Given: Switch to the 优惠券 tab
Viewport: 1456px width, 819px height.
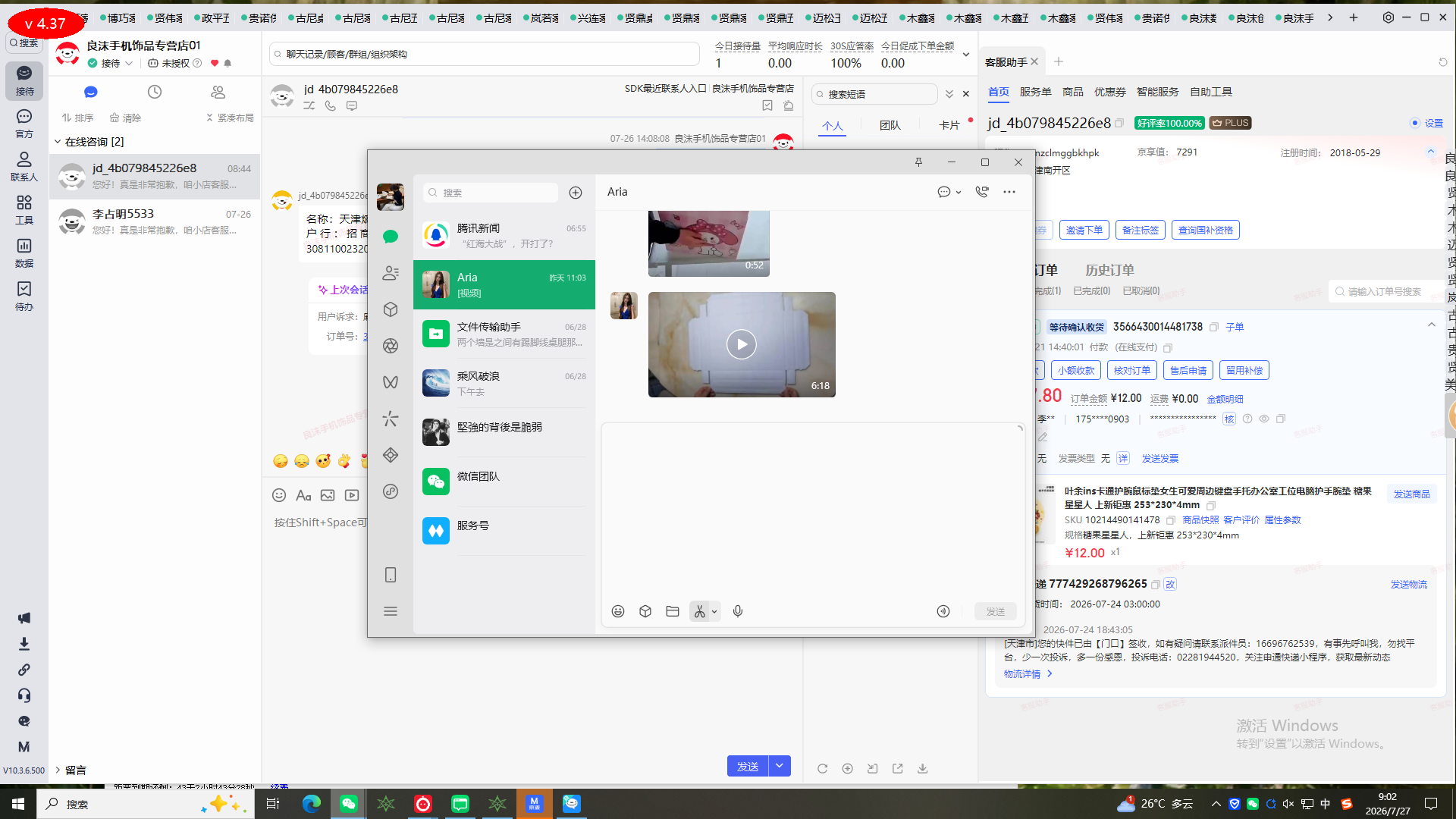Looking at the screenshot, I should point(1110,92).
